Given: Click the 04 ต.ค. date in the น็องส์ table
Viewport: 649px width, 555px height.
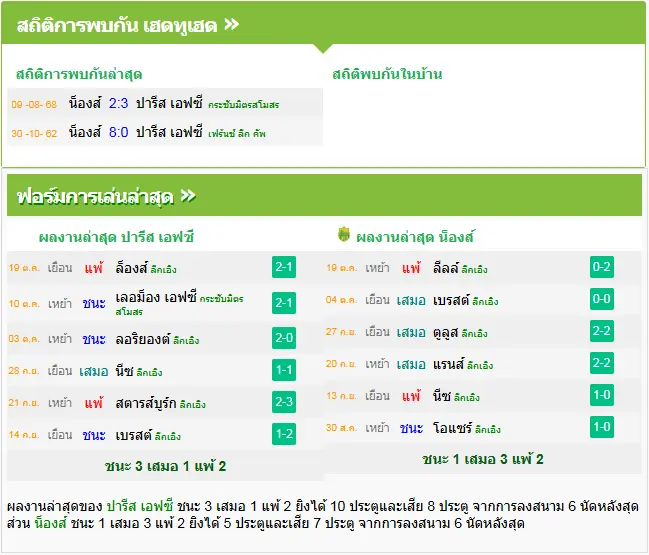Looking at the screenshot, I should (x=341, y=300).
